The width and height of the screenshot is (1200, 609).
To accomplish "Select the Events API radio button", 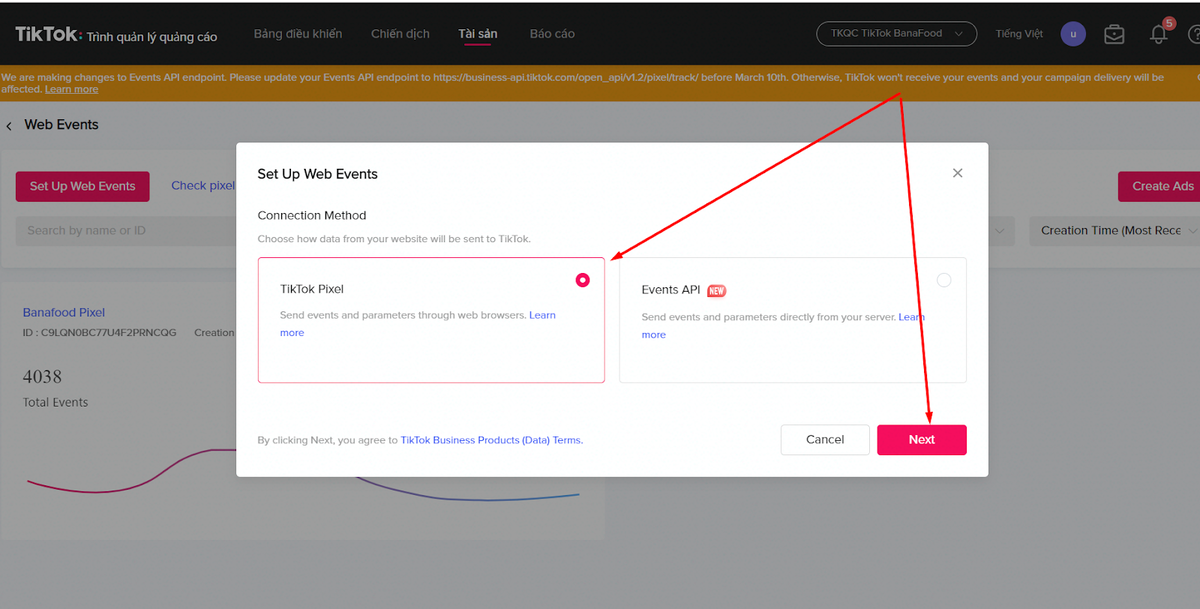I will click(x=944, y=281).
